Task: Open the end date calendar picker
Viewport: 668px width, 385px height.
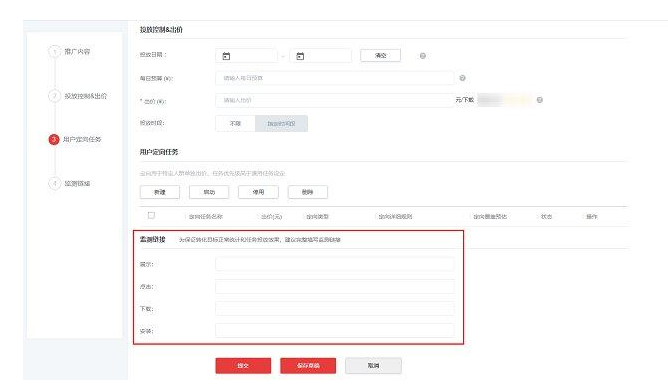Action: click(x=300, y=56)
